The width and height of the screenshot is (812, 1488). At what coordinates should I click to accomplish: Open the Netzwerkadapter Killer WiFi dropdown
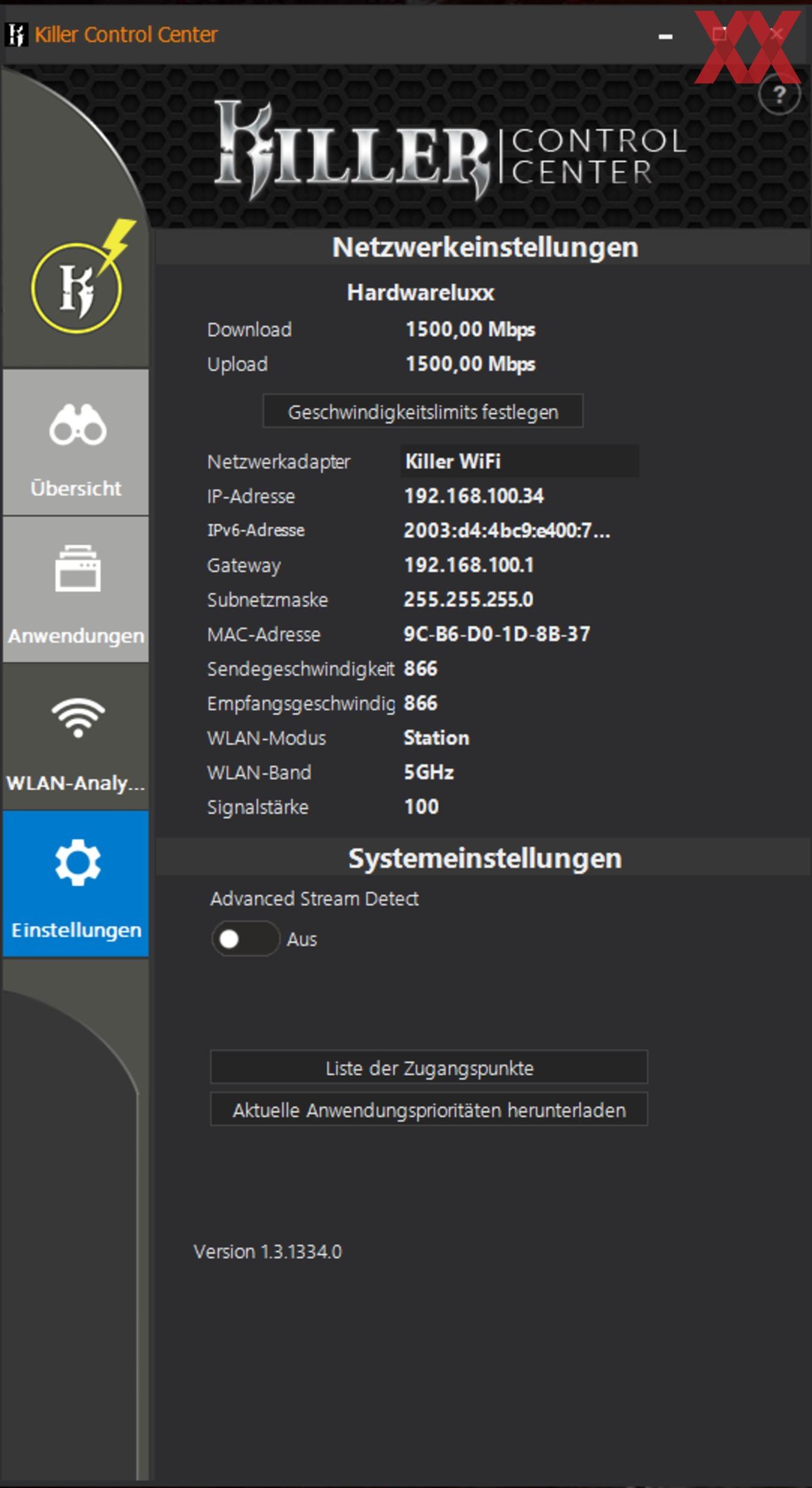pos(519,461)
